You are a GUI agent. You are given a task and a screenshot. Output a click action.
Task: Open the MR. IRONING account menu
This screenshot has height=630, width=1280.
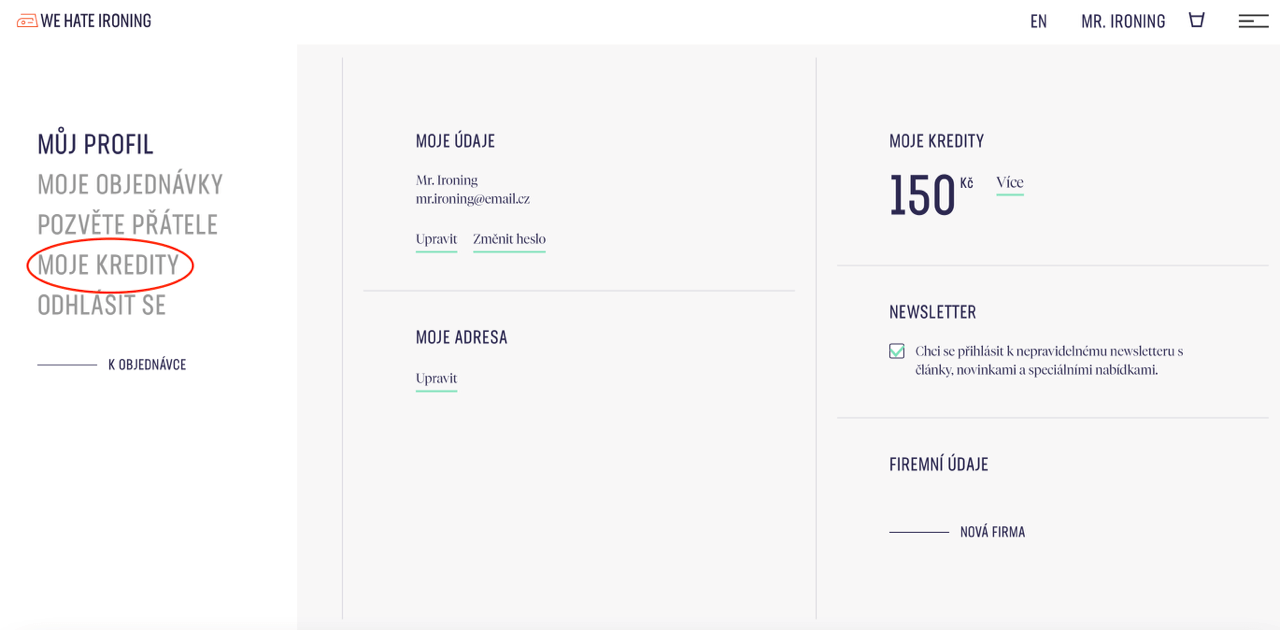[1123, 21]
